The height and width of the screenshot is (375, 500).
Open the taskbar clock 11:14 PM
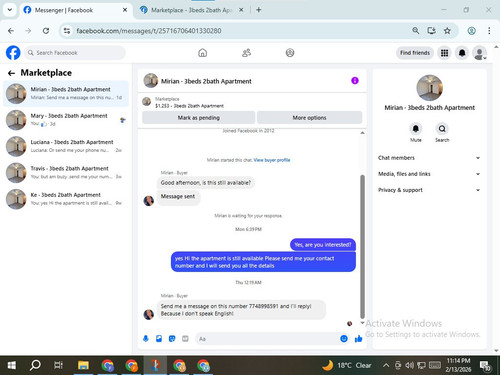coord(458,365)
